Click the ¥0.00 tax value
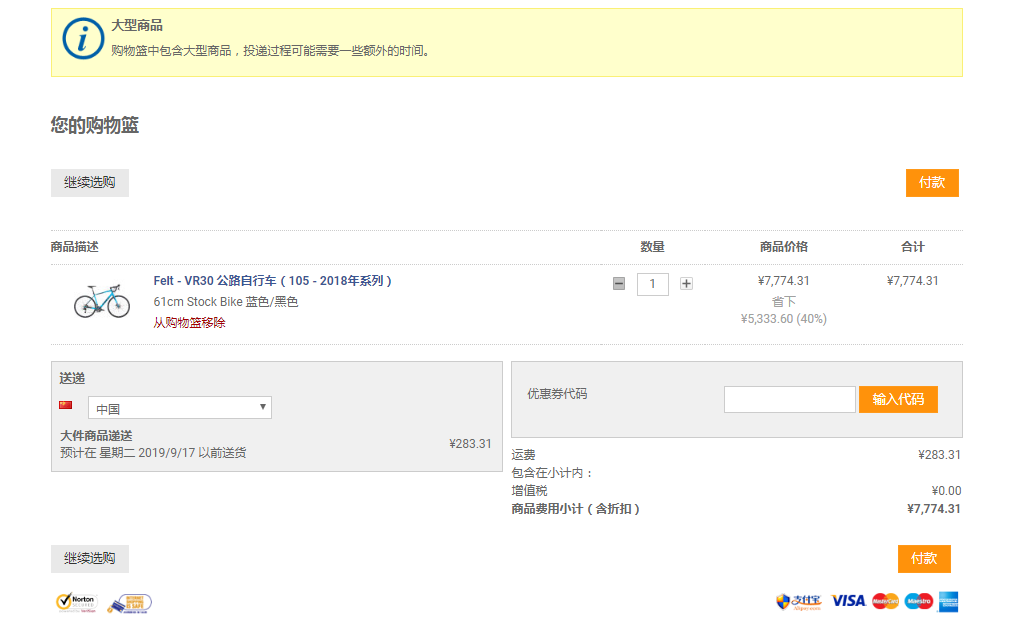The image size is (1019, 633). [946, 491]
